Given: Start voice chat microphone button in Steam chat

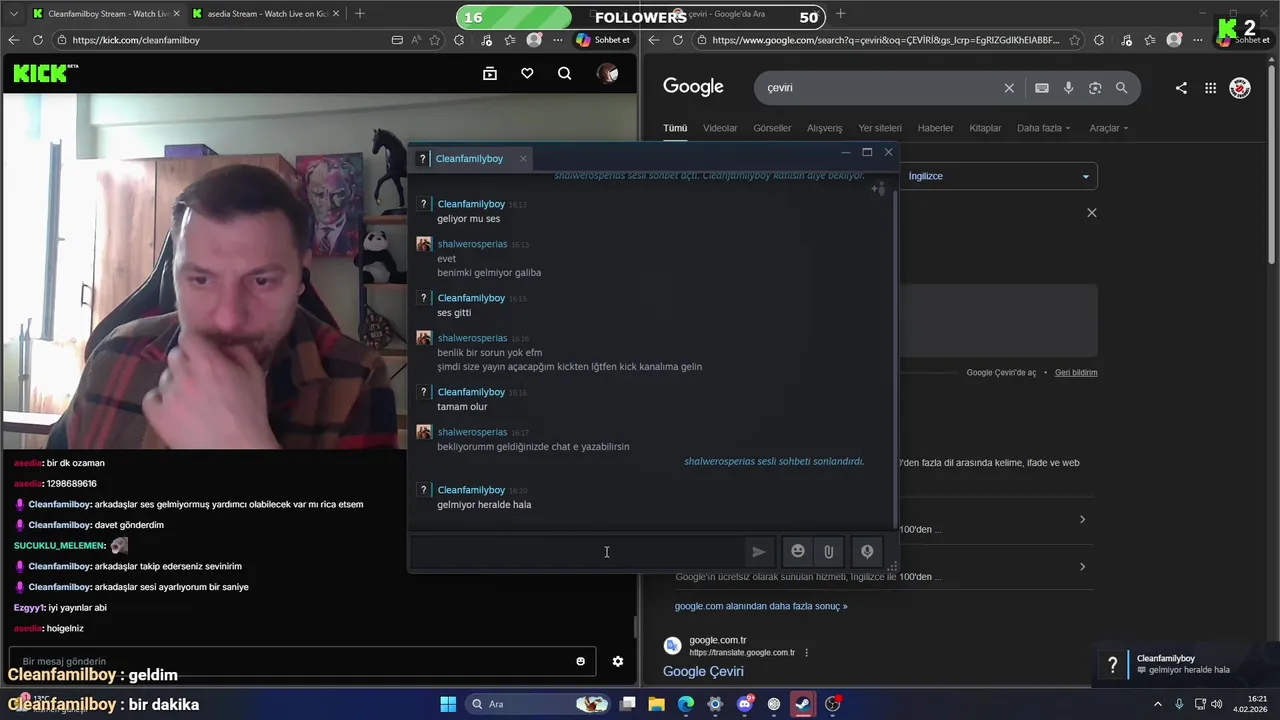Looking at the screenshot, I should coord(867,551).
